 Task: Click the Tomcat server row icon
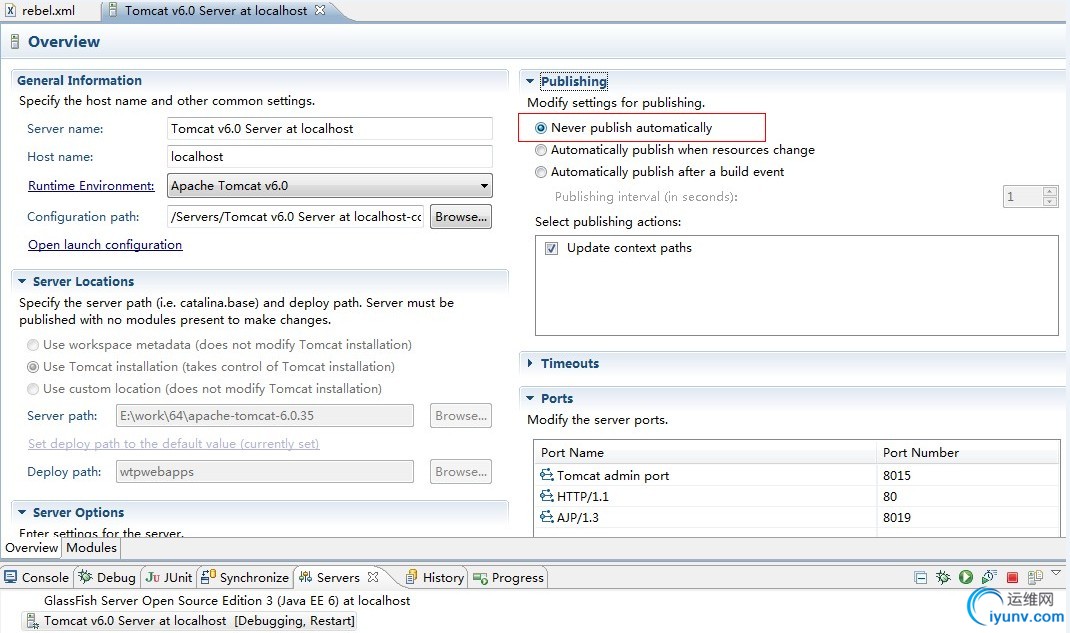click(32, 621)
